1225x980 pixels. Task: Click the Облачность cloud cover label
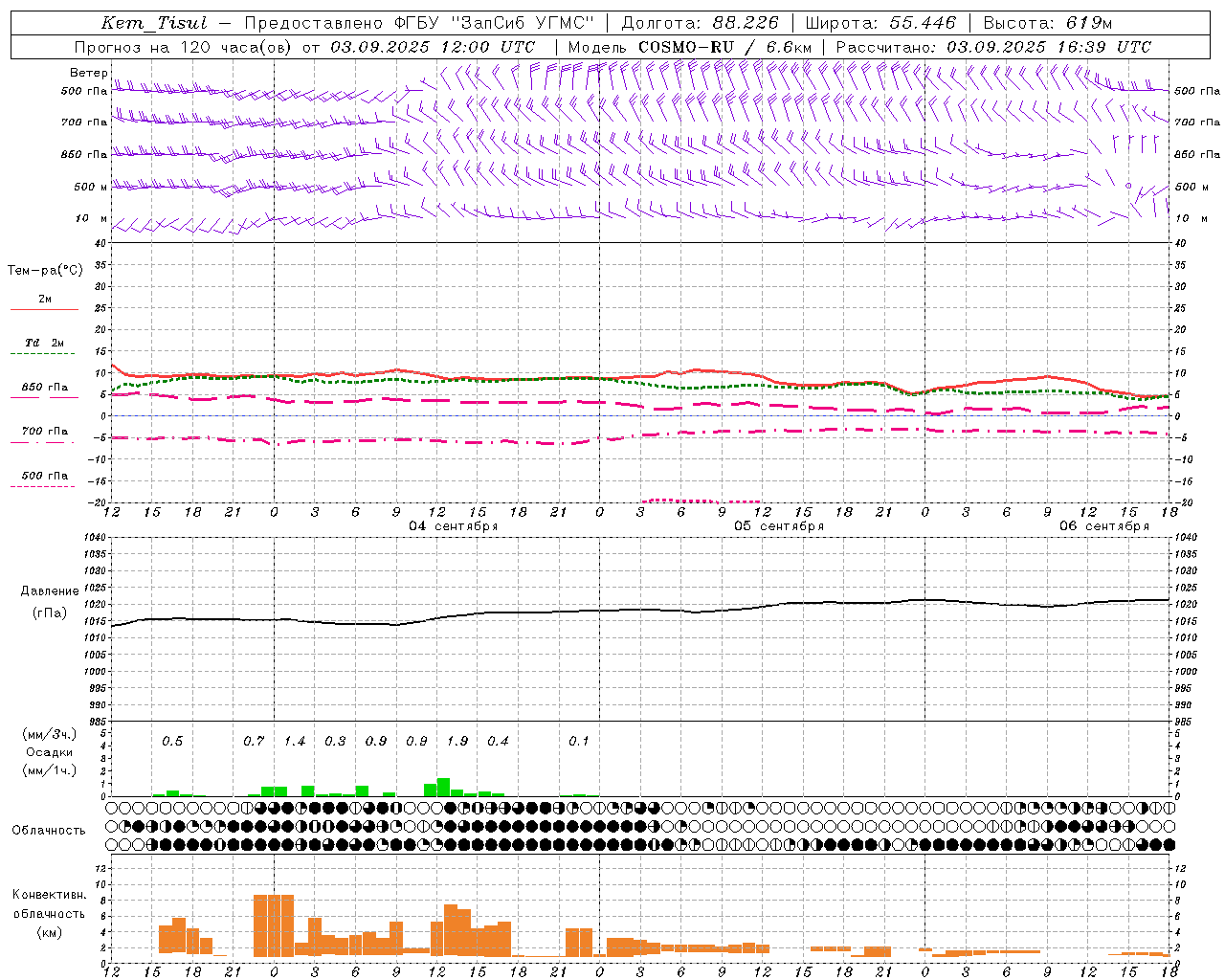click(x=49, y=831)
